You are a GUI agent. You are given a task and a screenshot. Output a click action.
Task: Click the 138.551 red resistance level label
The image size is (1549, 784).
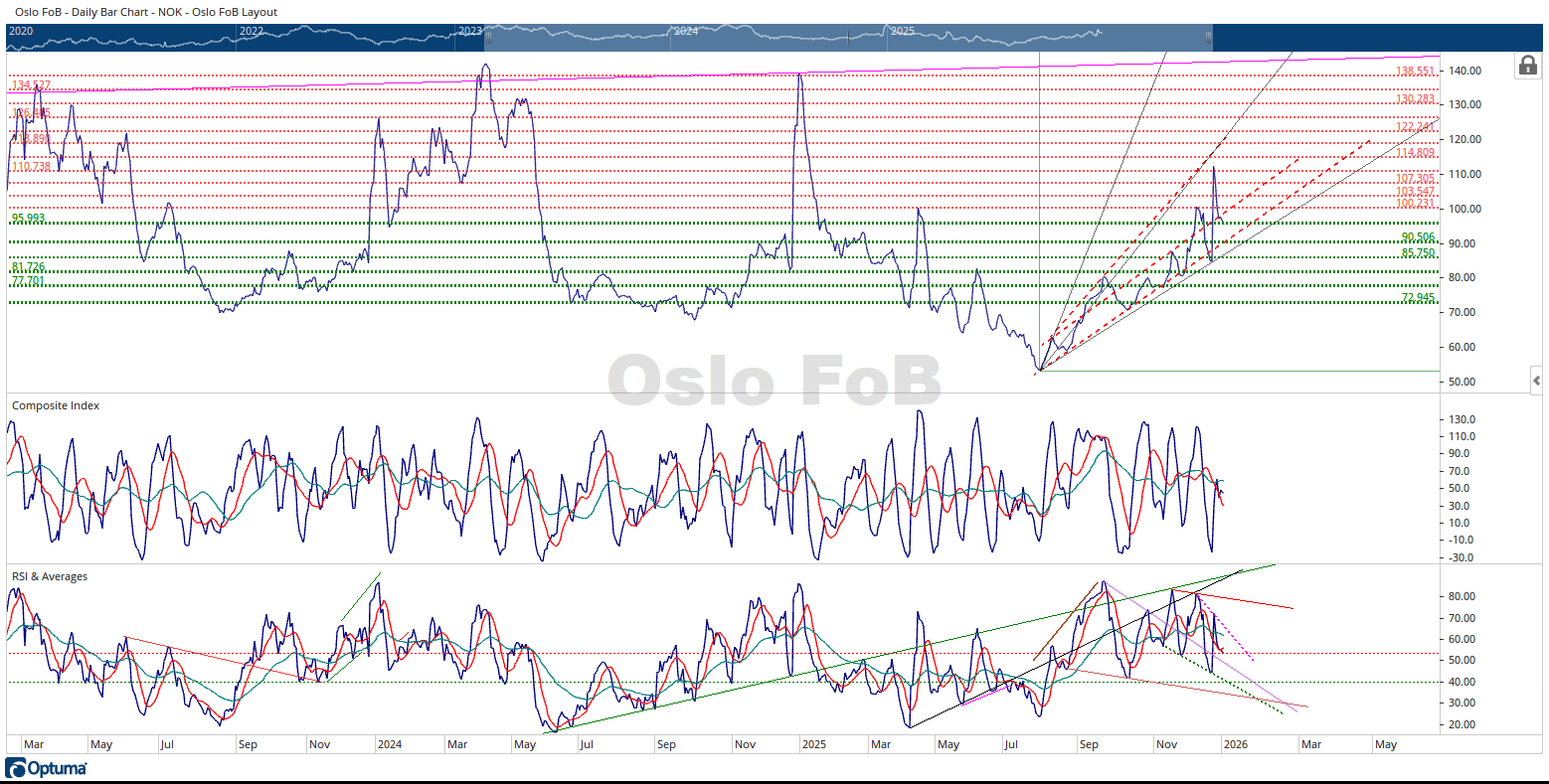pyautogui.click(x=1415, y=72)
